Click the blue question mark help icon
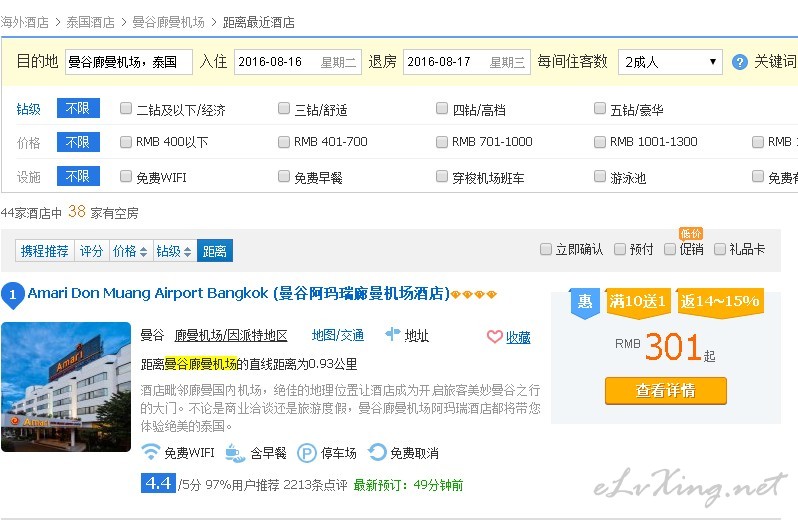Image resolution: width=798 pixels, height=520 pixels. [739, 62]
